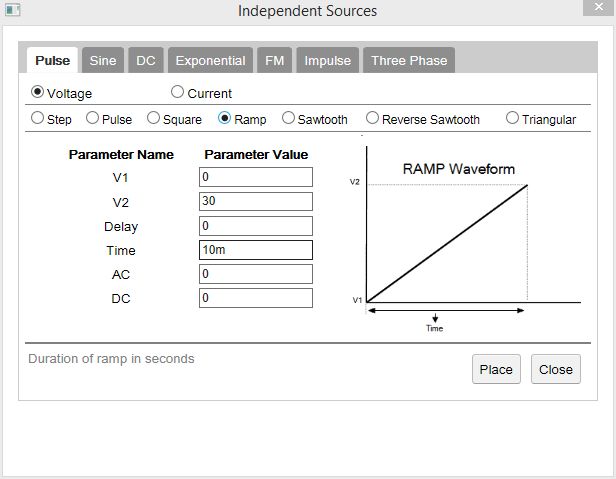This screenshot has width=616, height=479.
Task: Switch to the Exponential tab
Action: [210, 61]
